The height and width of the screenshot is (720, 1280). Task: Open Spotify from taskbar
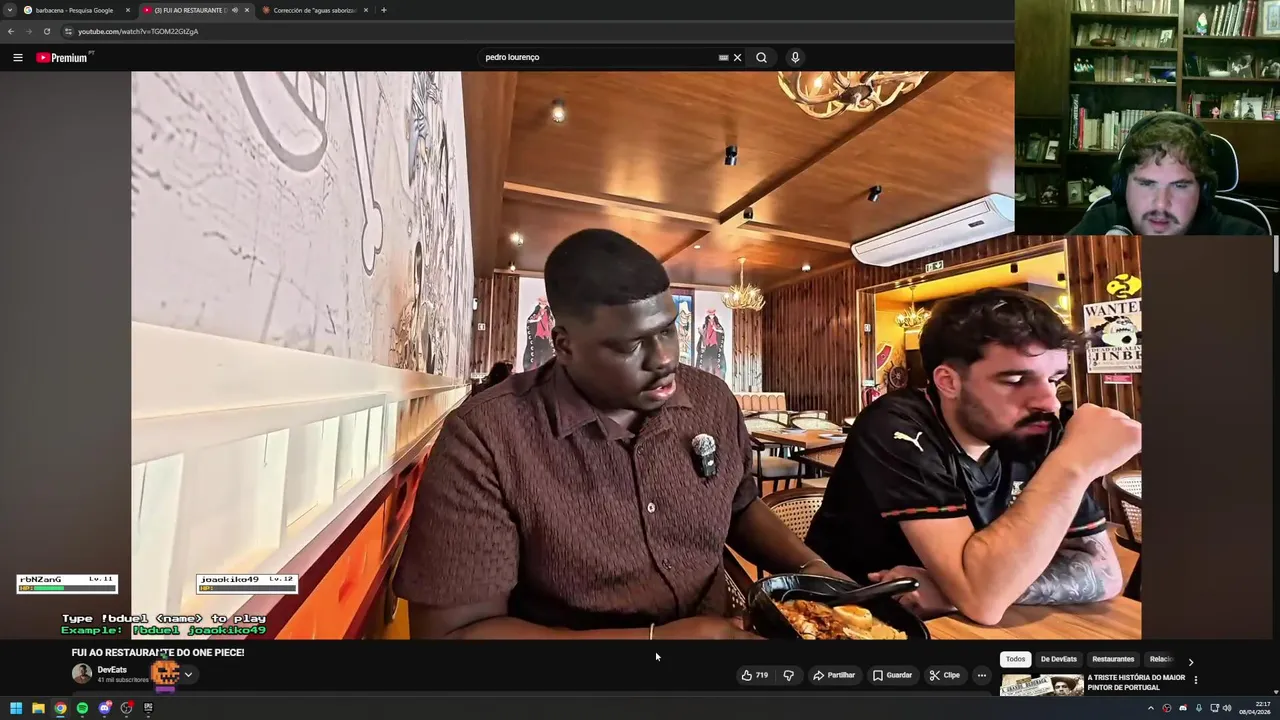[x=82, y=708]
